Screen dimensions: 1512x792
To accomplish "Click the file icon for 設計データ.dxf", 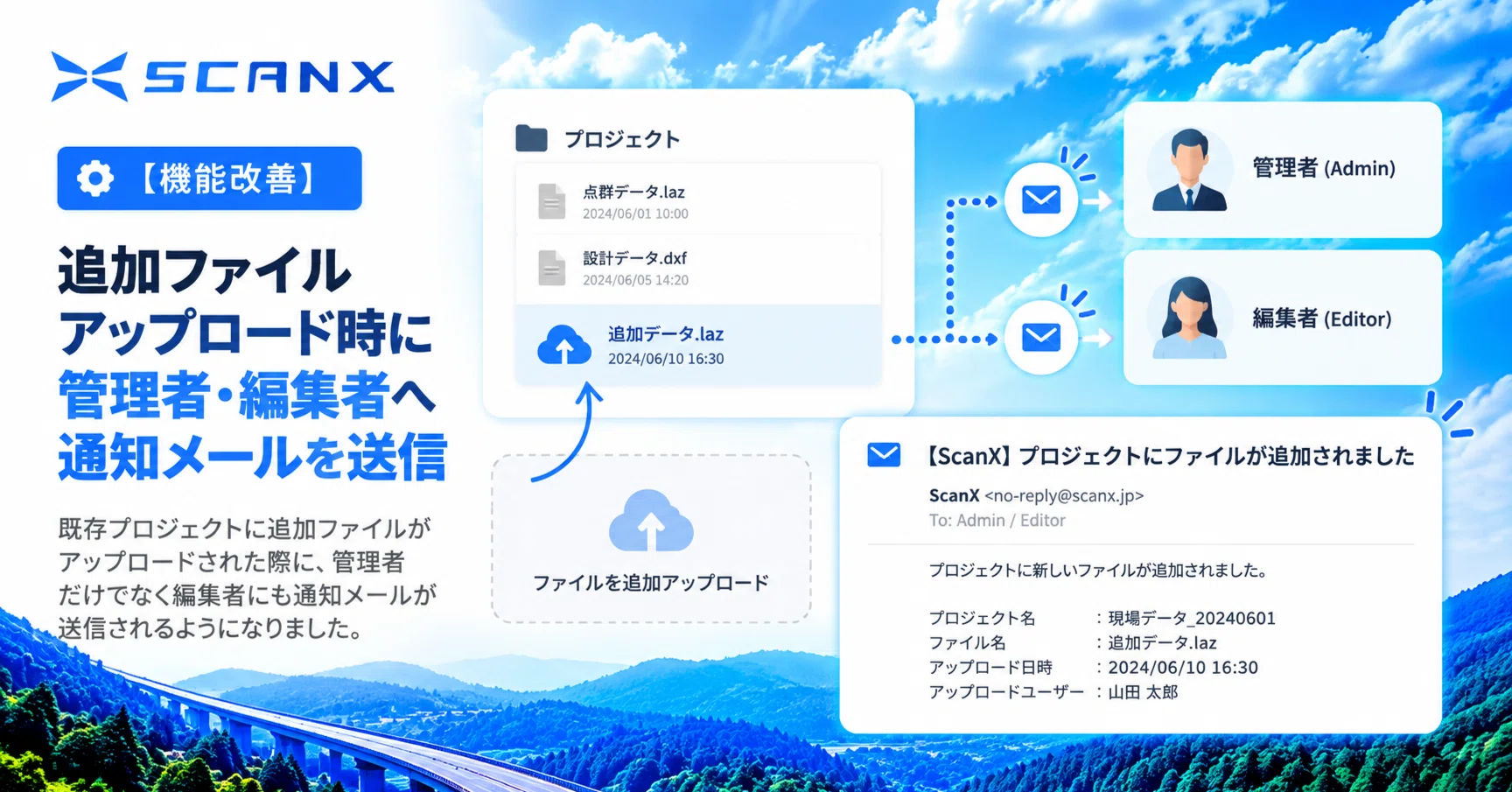I will pos(551,268).
